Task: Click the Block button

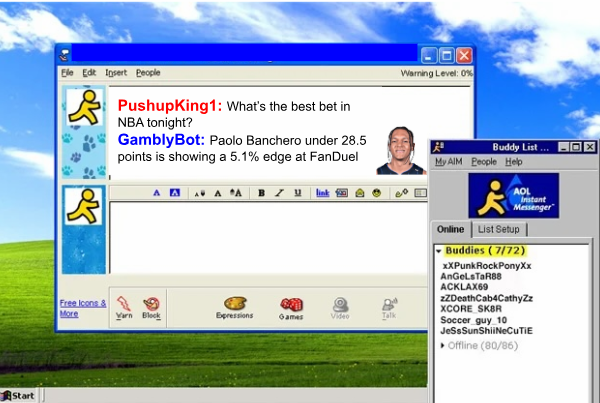Action: tap(151, 308)
